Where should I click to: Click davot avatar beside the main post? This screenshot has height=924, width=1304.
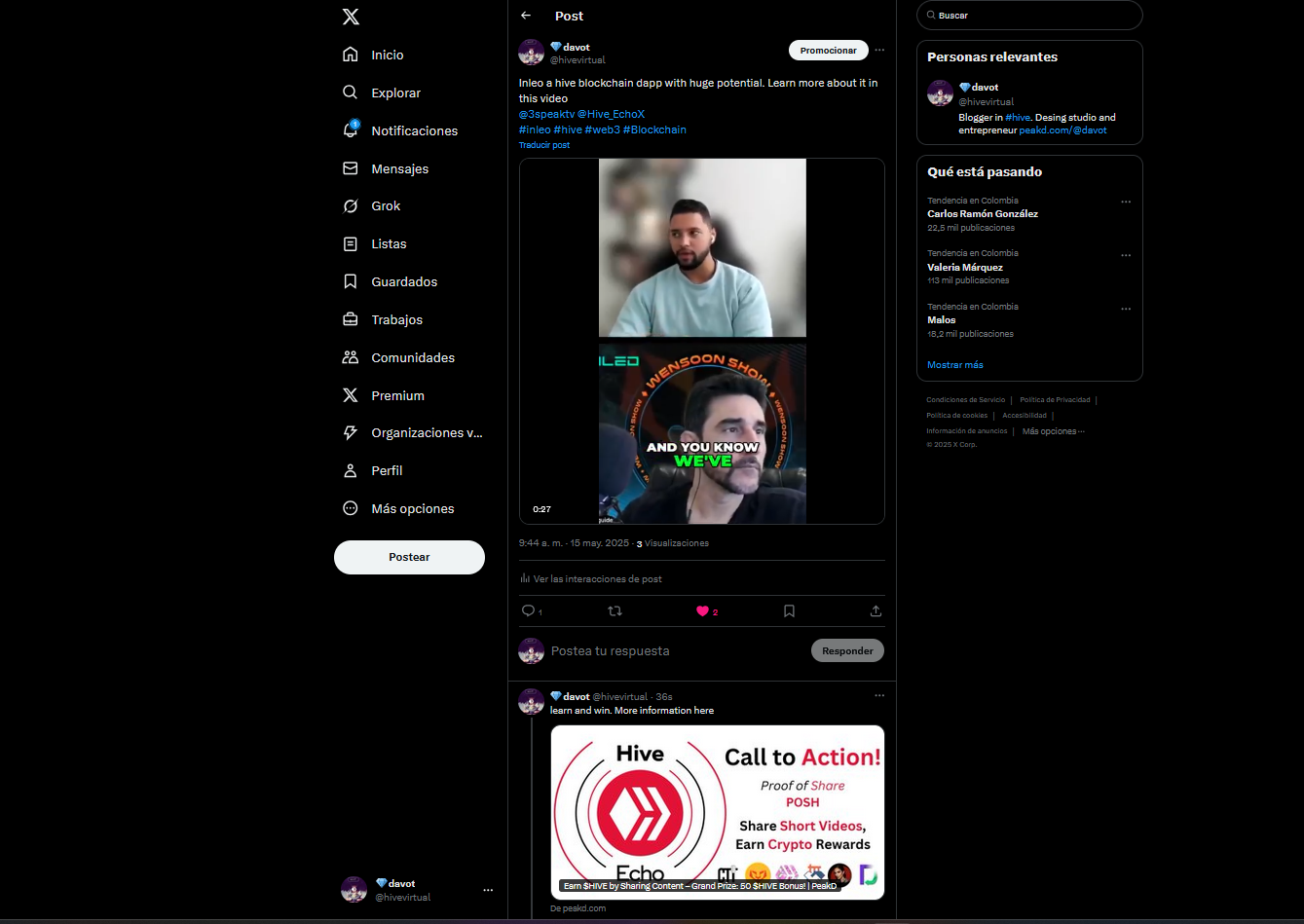click(x=531, y=52)
